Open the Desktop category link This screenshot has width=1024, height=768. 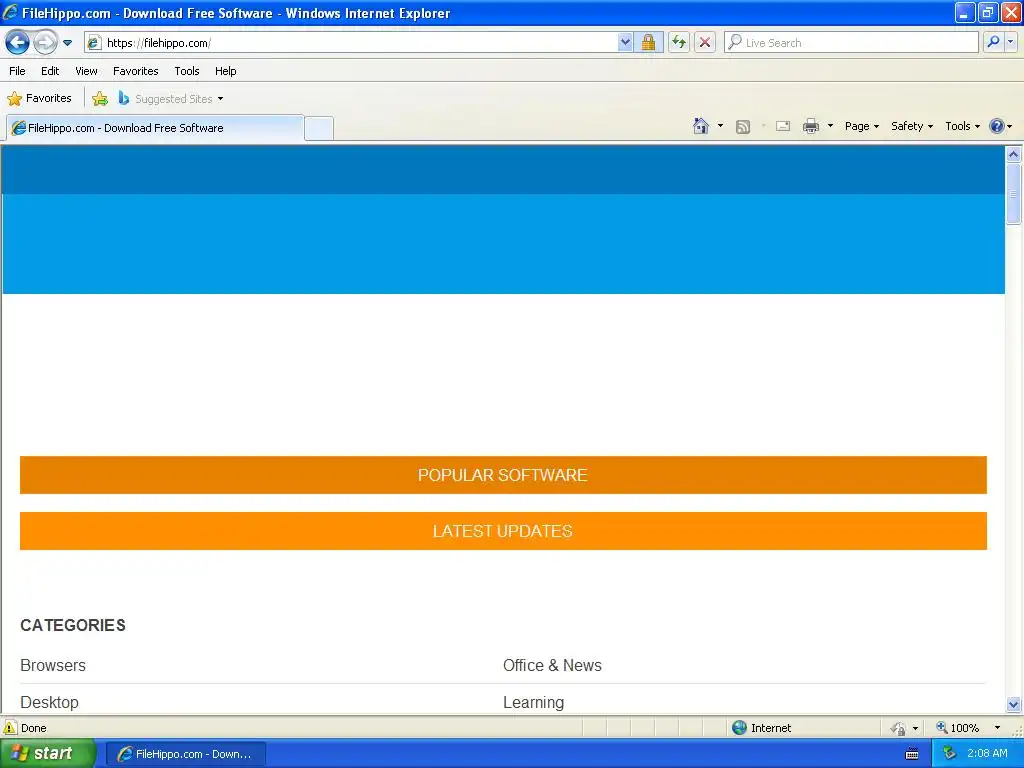(50, 703)
